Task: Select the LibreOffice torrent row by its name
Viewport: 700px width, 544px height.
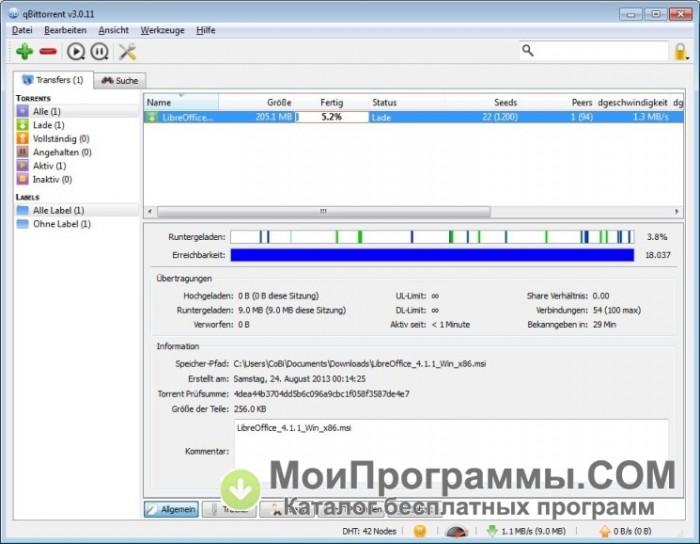Action: pyautogui.click(x=187, y=117)
